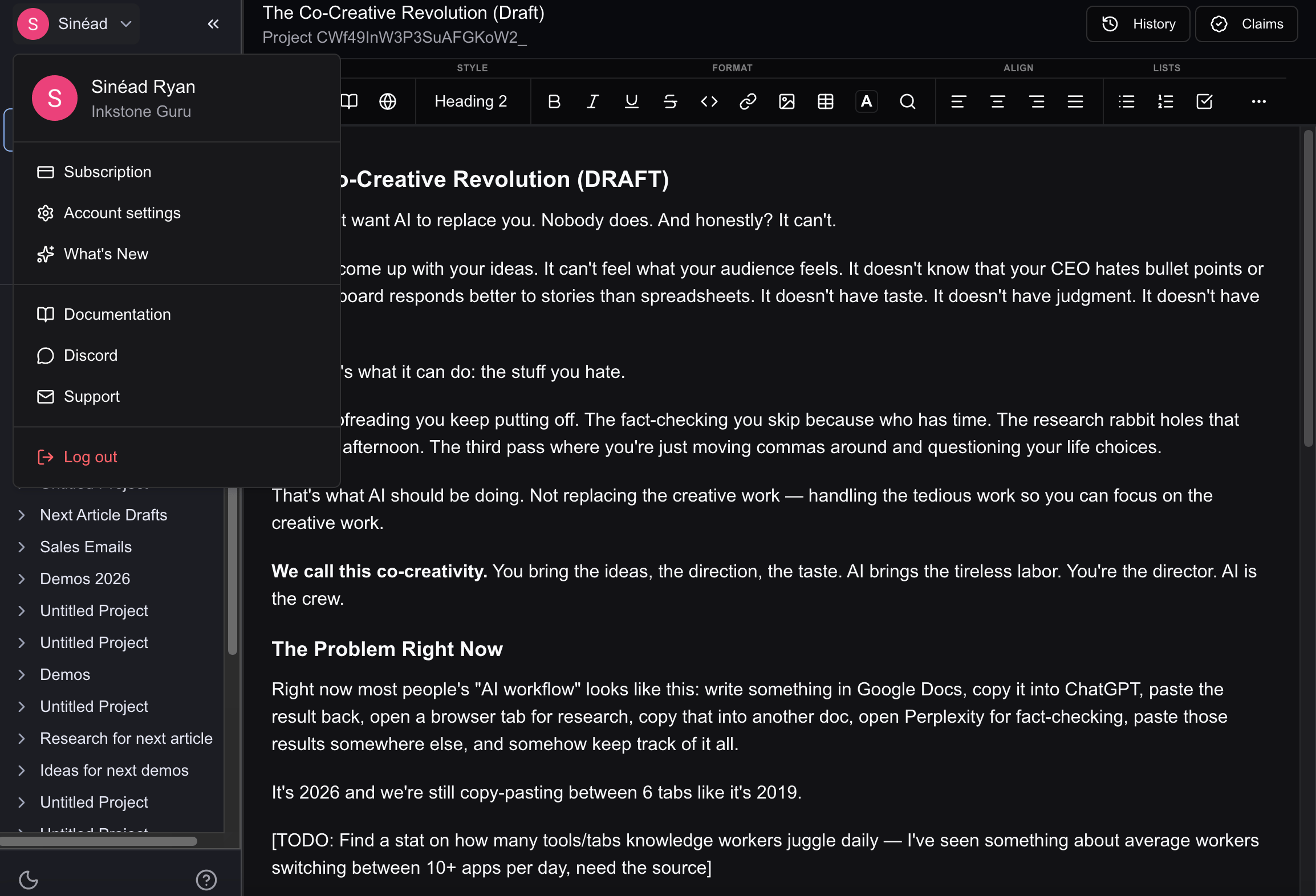Apply italic formatting

pyautogui.click(x=592, y=101)
